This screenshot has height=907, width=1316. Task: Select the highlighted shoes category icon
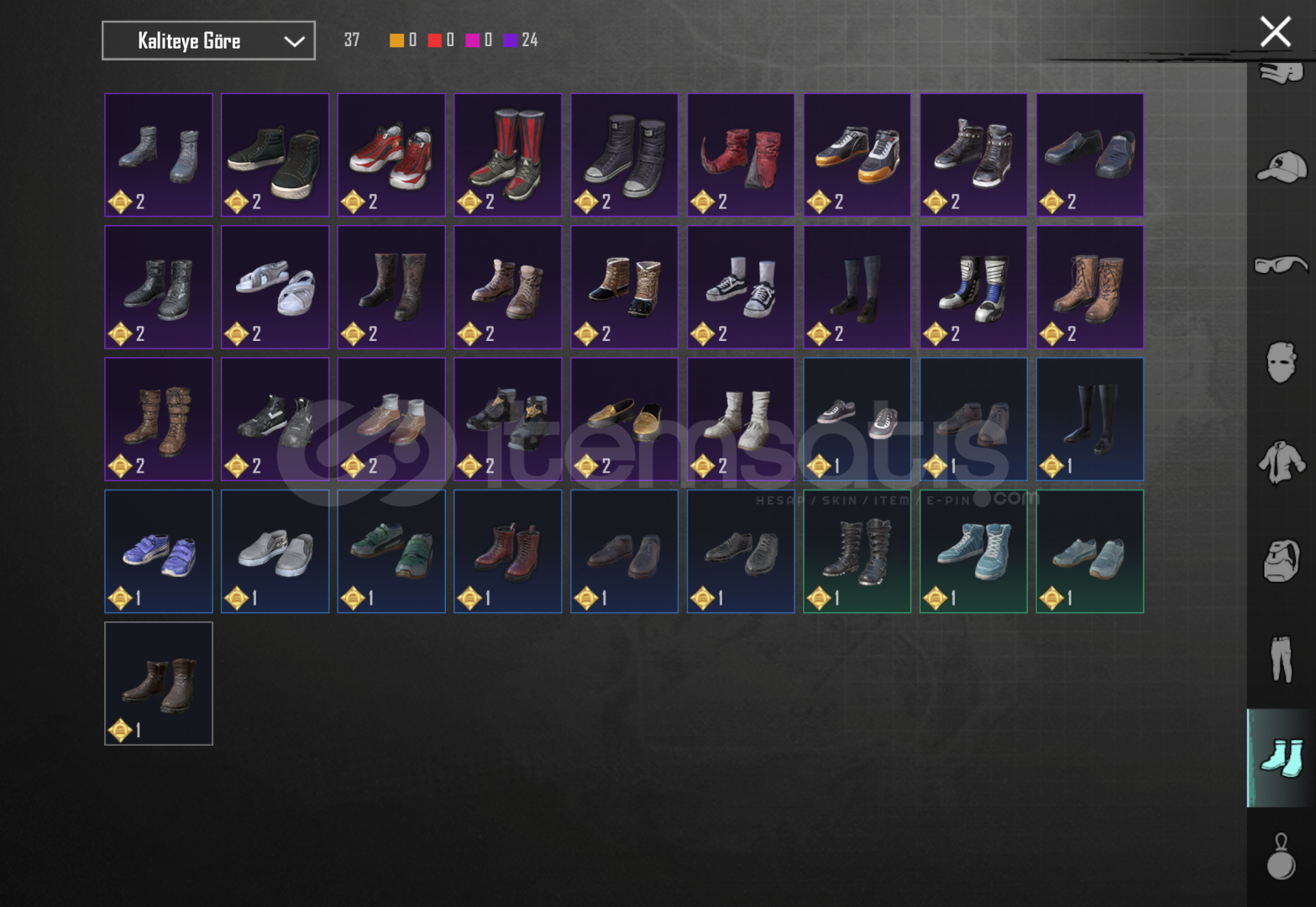(x=1281, y=758)
